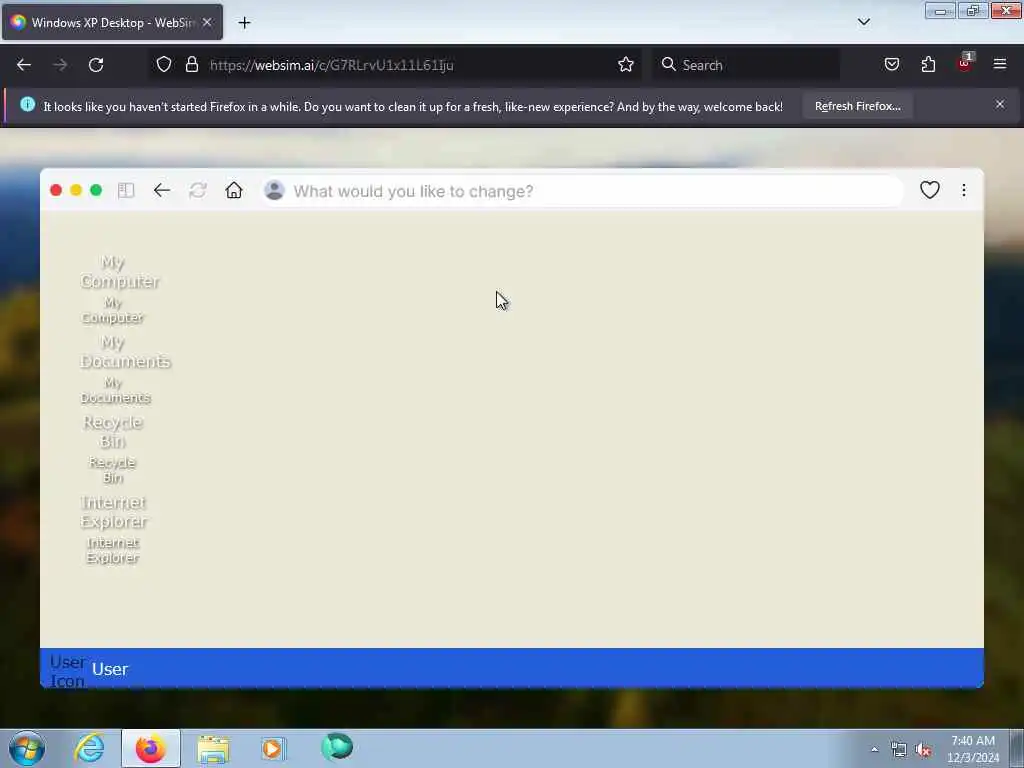Click the WebSim green maximize dot
Screen dimensions: 1024x768
(96, 190)
